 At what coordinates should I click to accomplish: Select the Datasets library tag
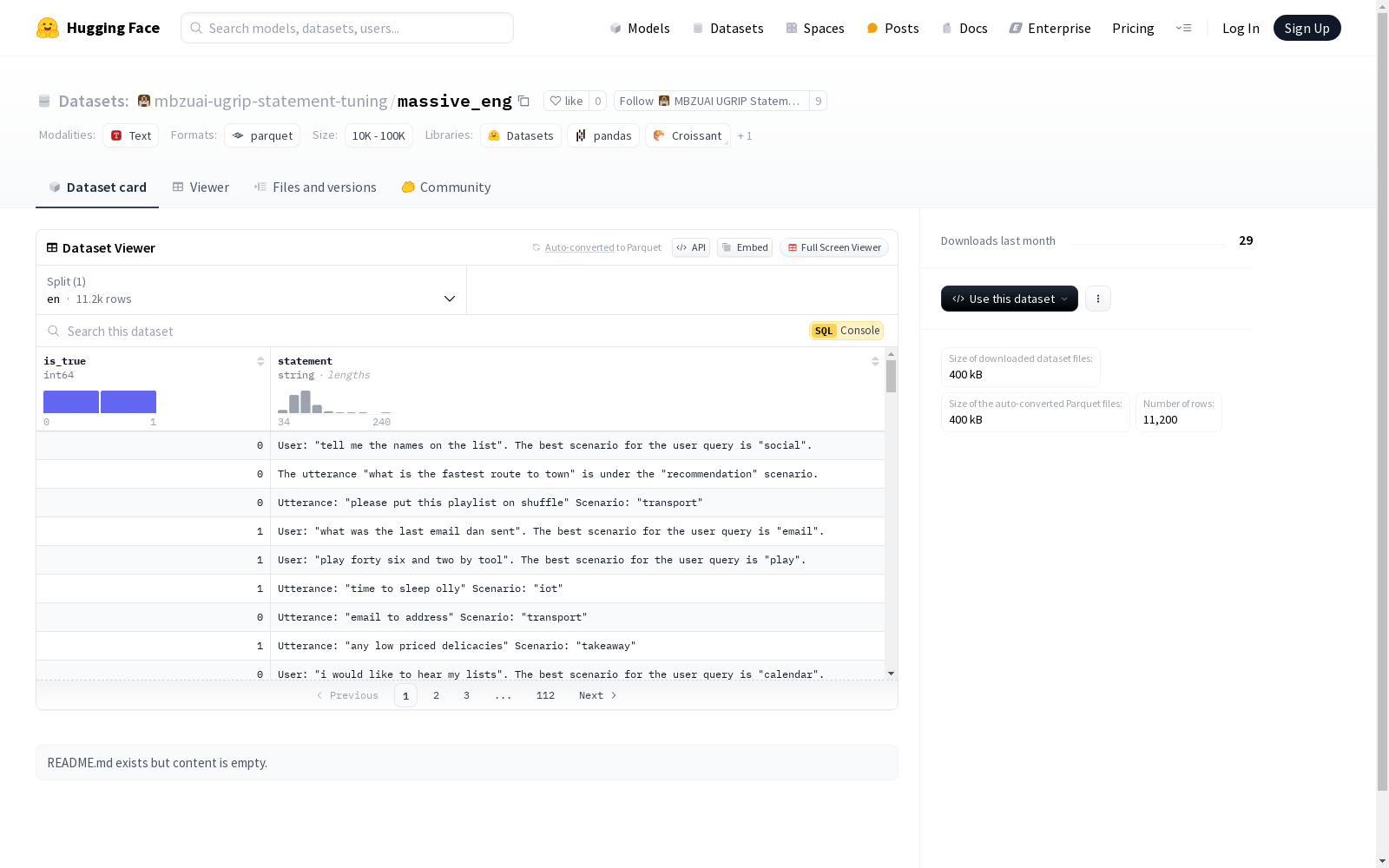tap(521, 135)
